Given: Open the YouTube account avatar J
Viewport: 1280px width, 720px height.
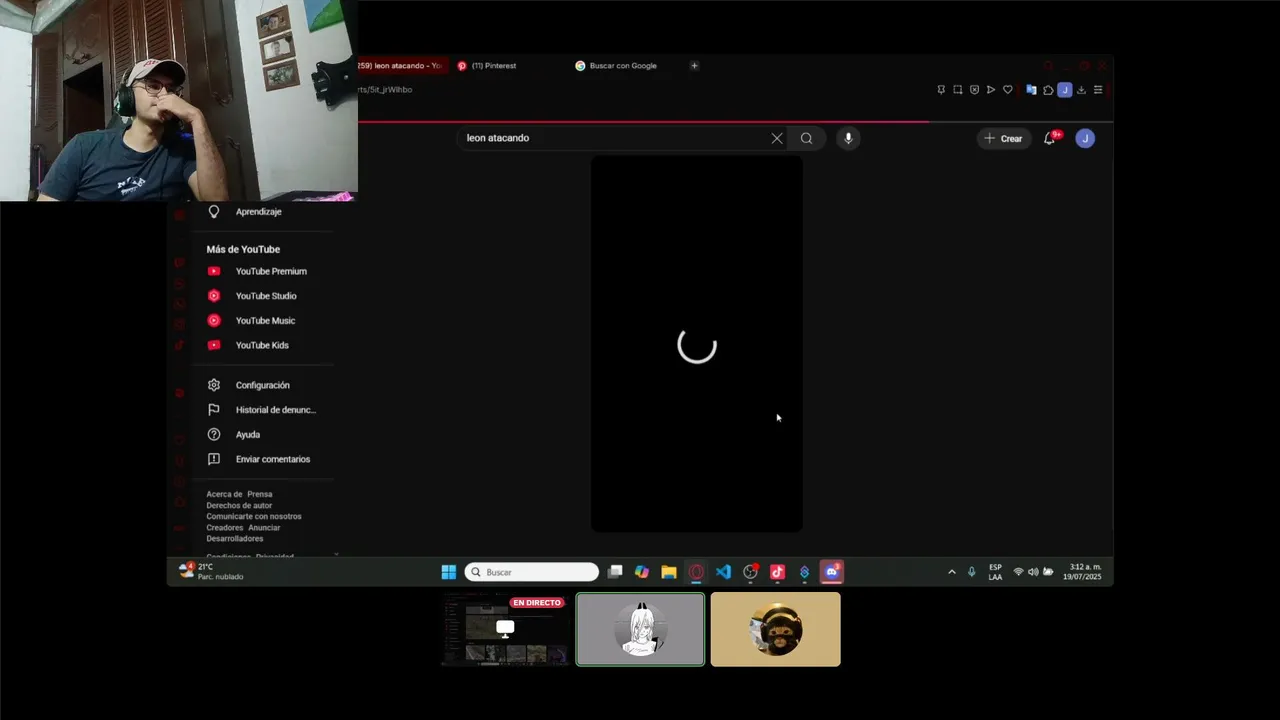Looking at the screenshot, I should coord(1085,138).
